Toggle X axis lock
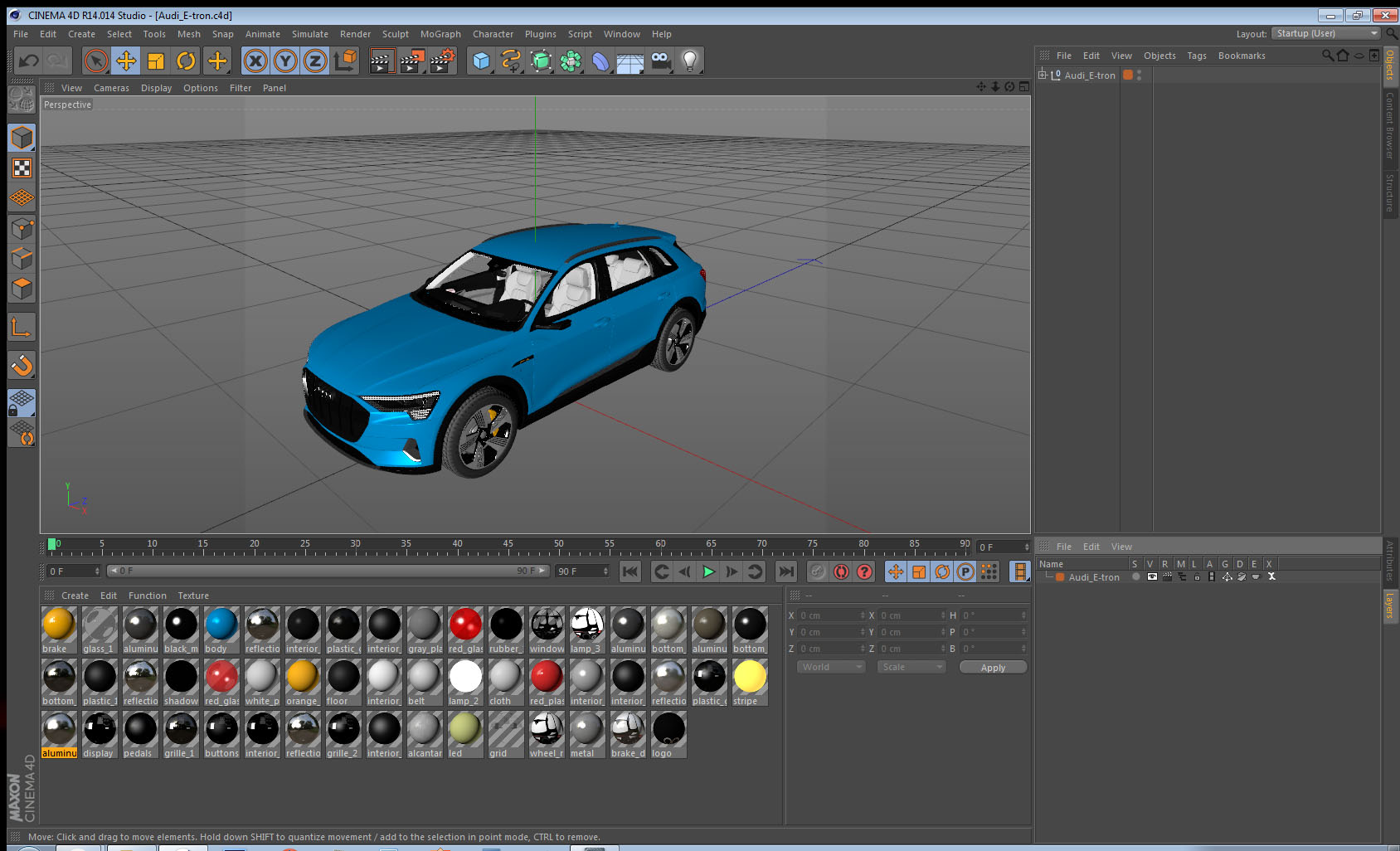 click(255, 61)
